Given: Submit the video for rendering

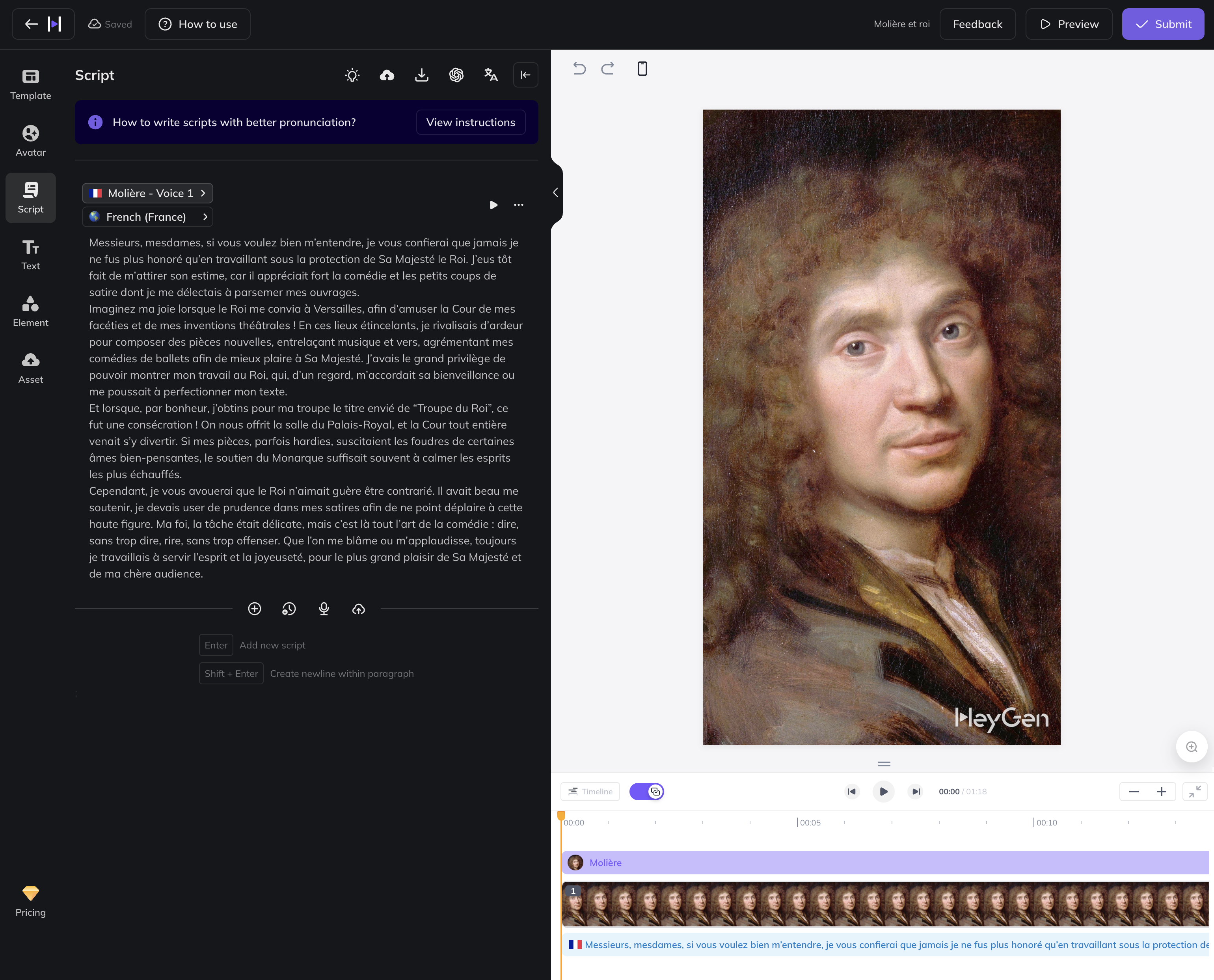Looking at the screenshot, I should [x=1163, y=24].
